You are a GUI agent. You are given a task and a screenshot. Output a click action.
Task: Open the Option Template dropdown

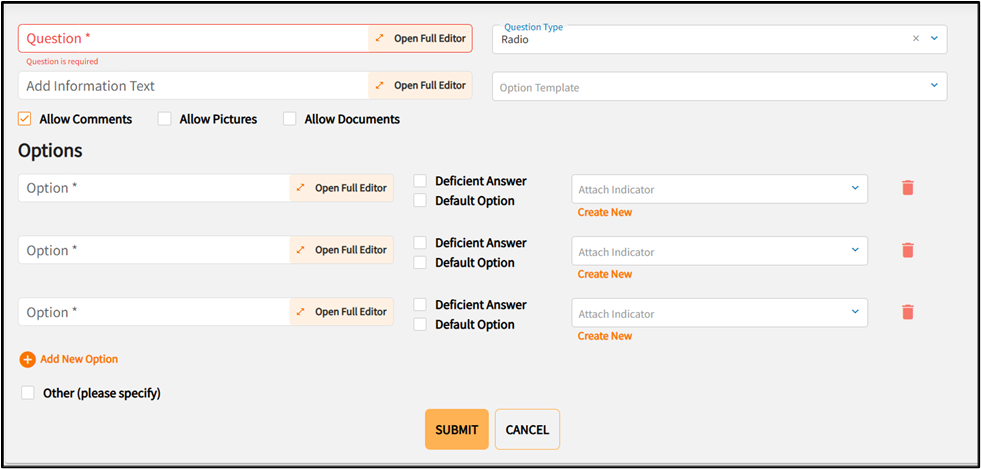[934, 86]
